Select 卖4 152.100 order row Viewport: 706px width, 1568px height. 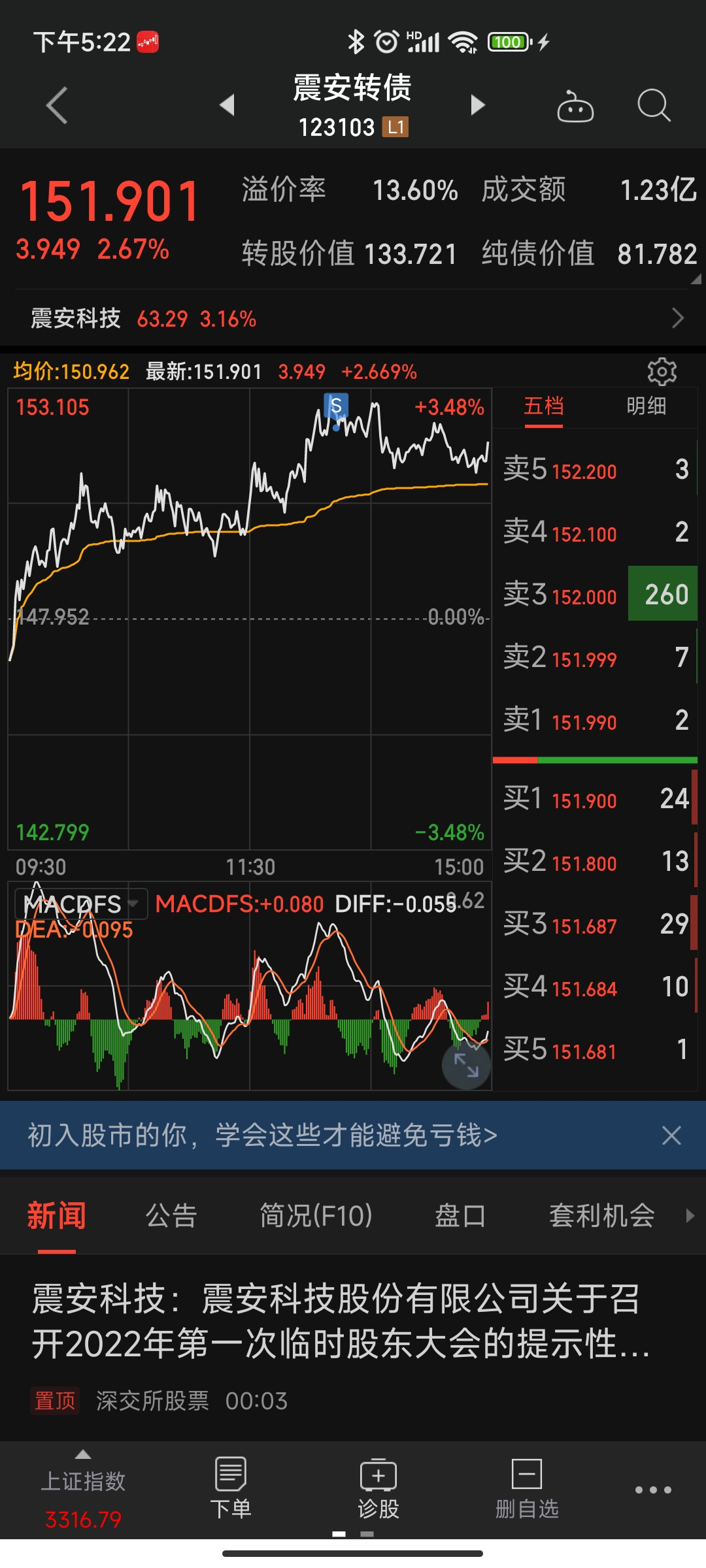[595, 532]
